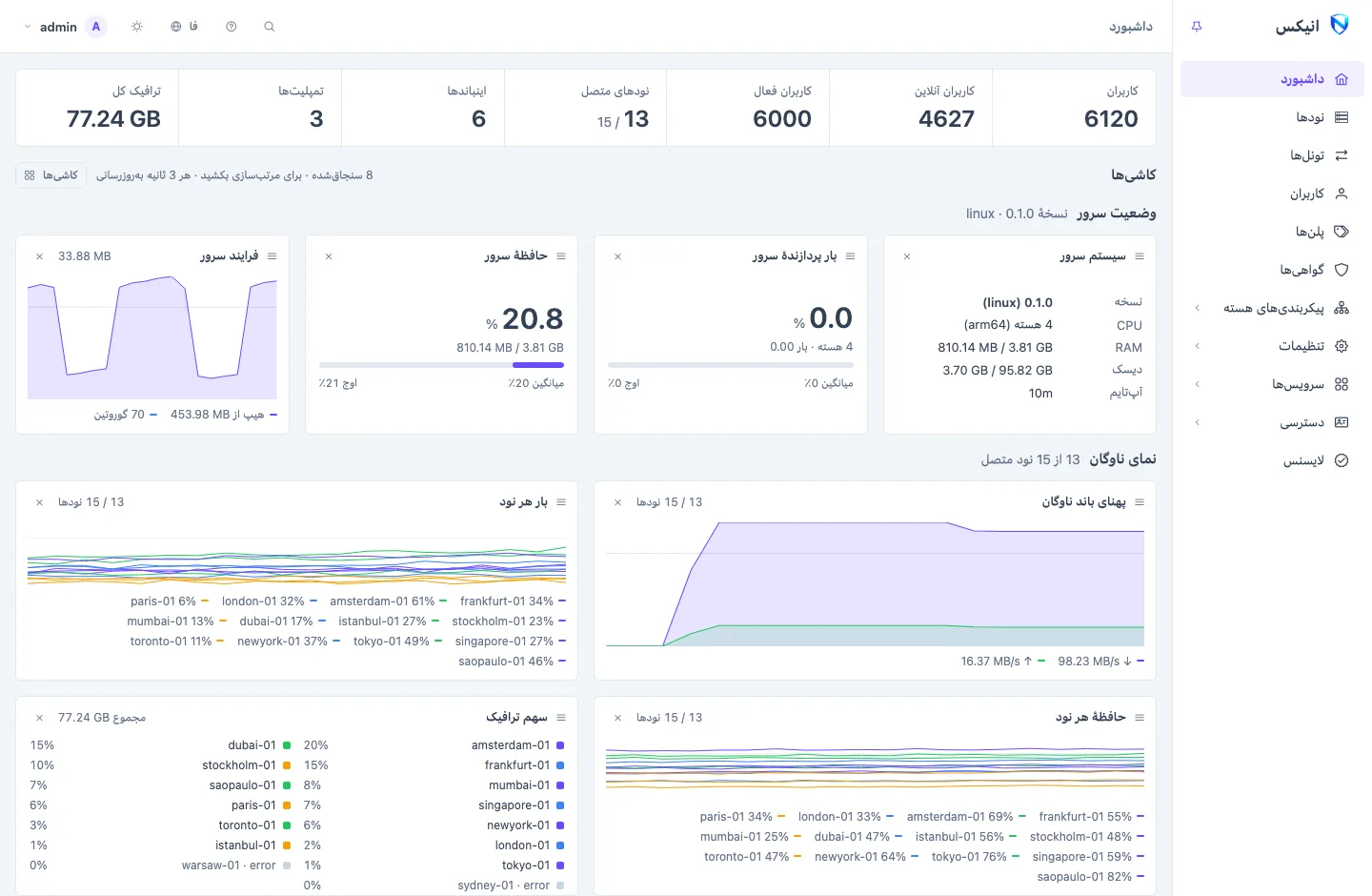Click the حافظهٔ سرور drag handle icon
The image size is (1372, 896).
[561, 256]
